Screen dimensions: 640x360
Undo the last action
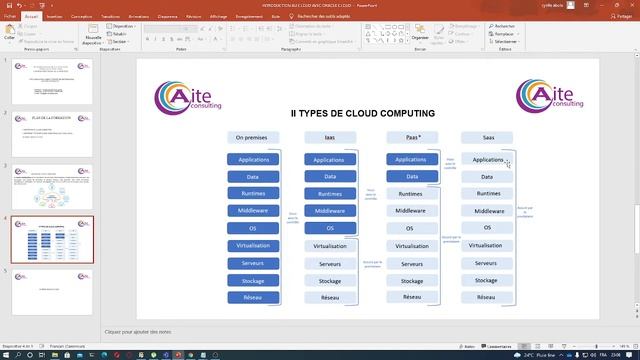click(x=19, y=5)
